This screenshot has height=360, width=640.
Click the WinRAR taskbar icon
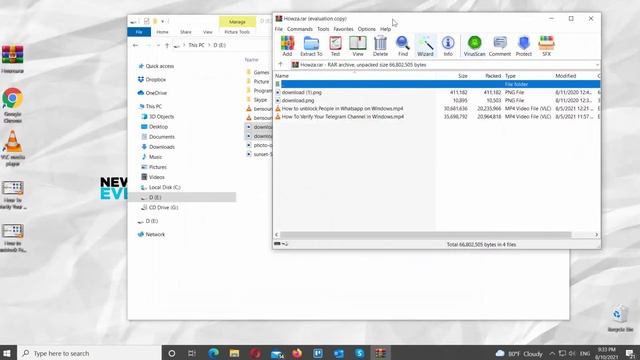pyautogui.click(x=380, y=353)
